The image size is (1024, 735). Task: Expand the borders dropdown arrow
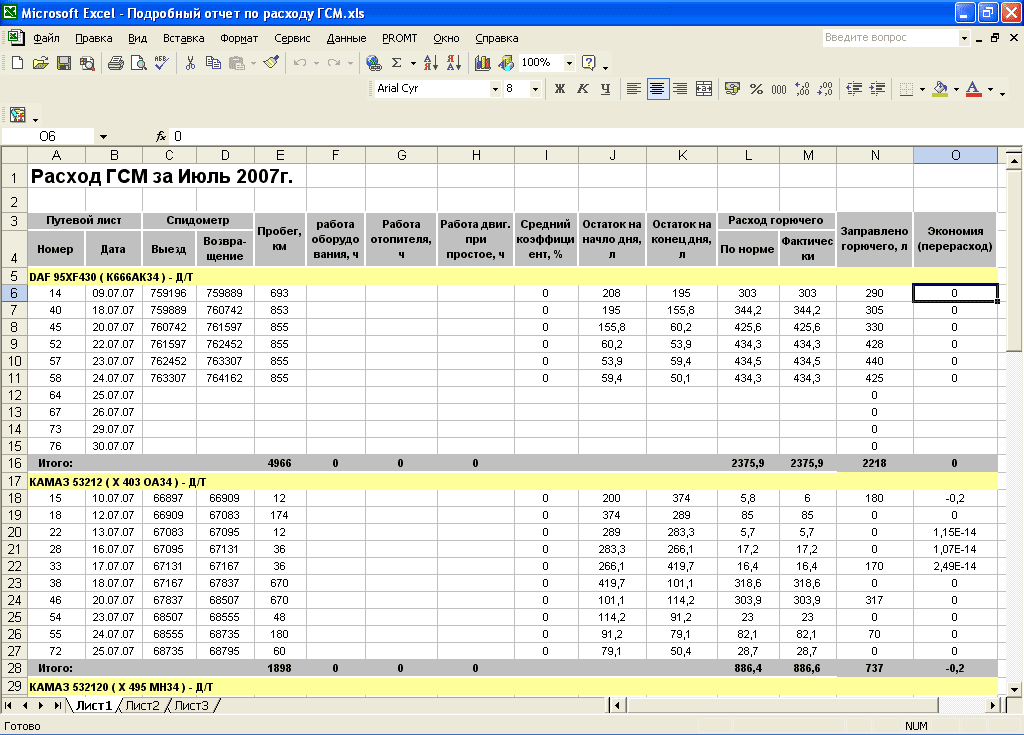(922, 89)
